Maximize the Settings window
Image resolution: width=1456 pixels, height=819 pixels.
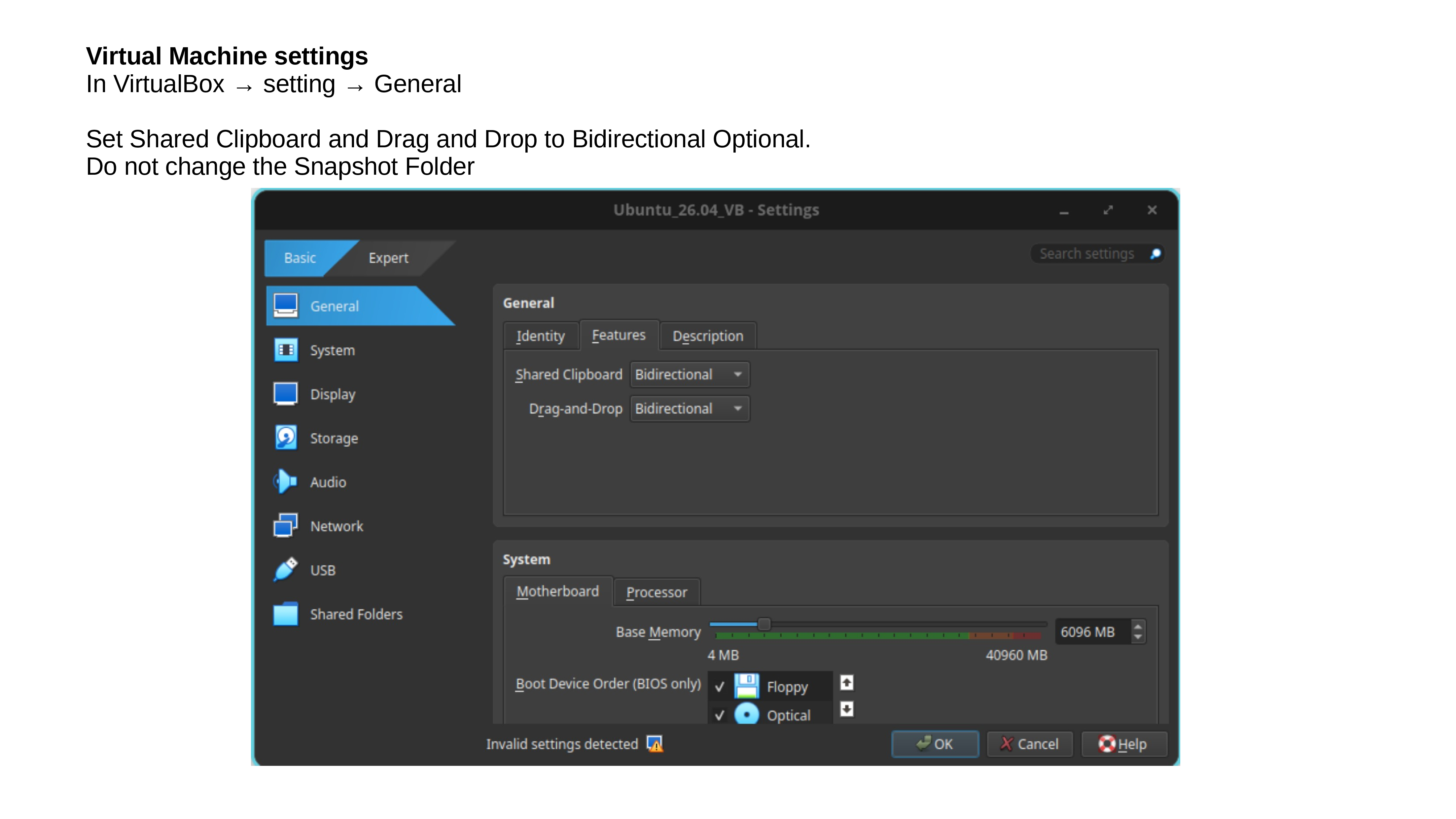(1108, 210)
